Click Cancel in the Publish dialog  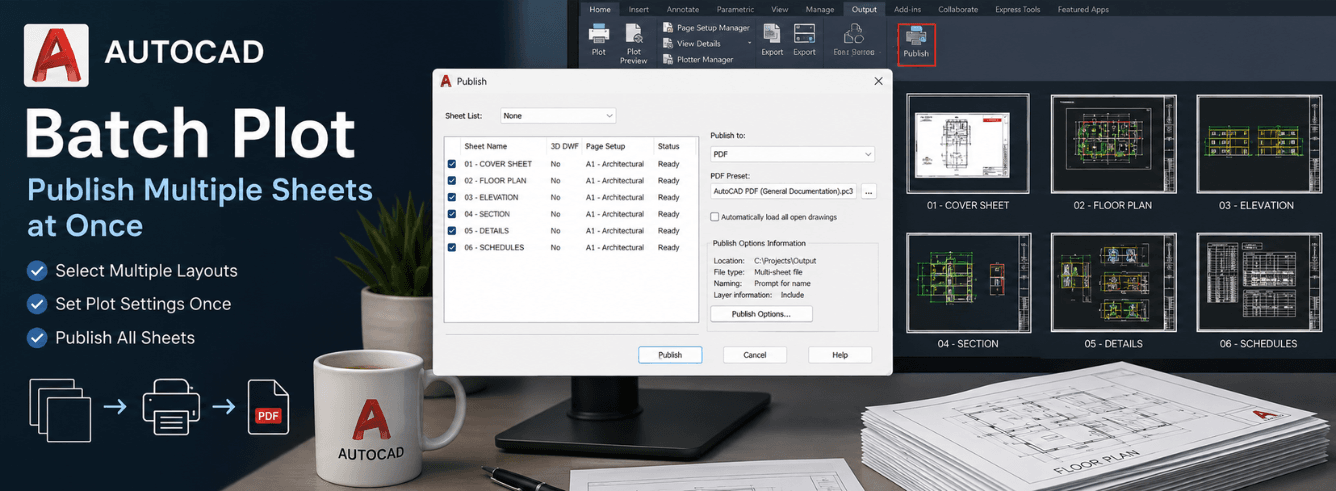pos(755,355)
